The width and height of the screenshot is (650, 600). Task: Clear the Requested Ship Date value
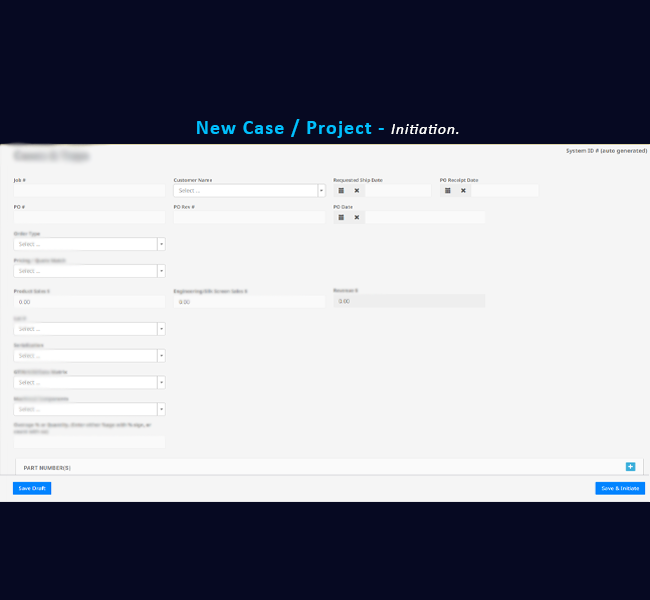click(357, 190)
